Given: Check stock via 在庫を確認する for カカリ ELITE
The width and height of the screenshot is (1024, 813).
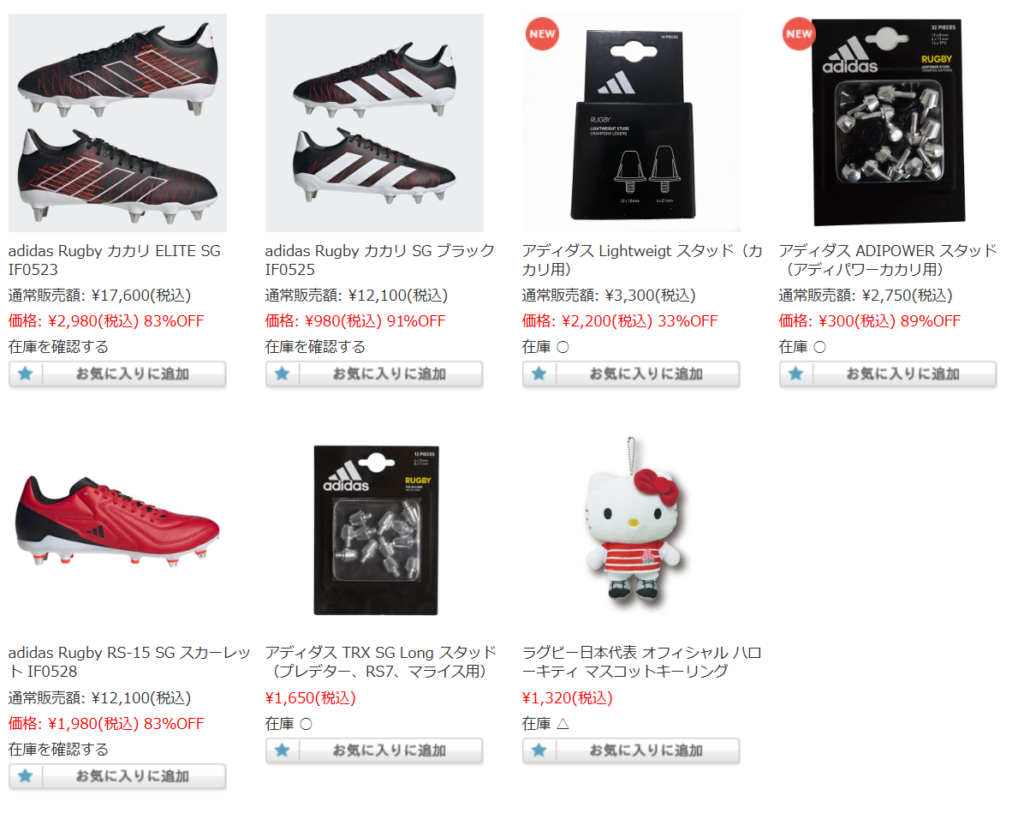Looking at the screenshot, I should pyautogui.click(x=58, y=347).
